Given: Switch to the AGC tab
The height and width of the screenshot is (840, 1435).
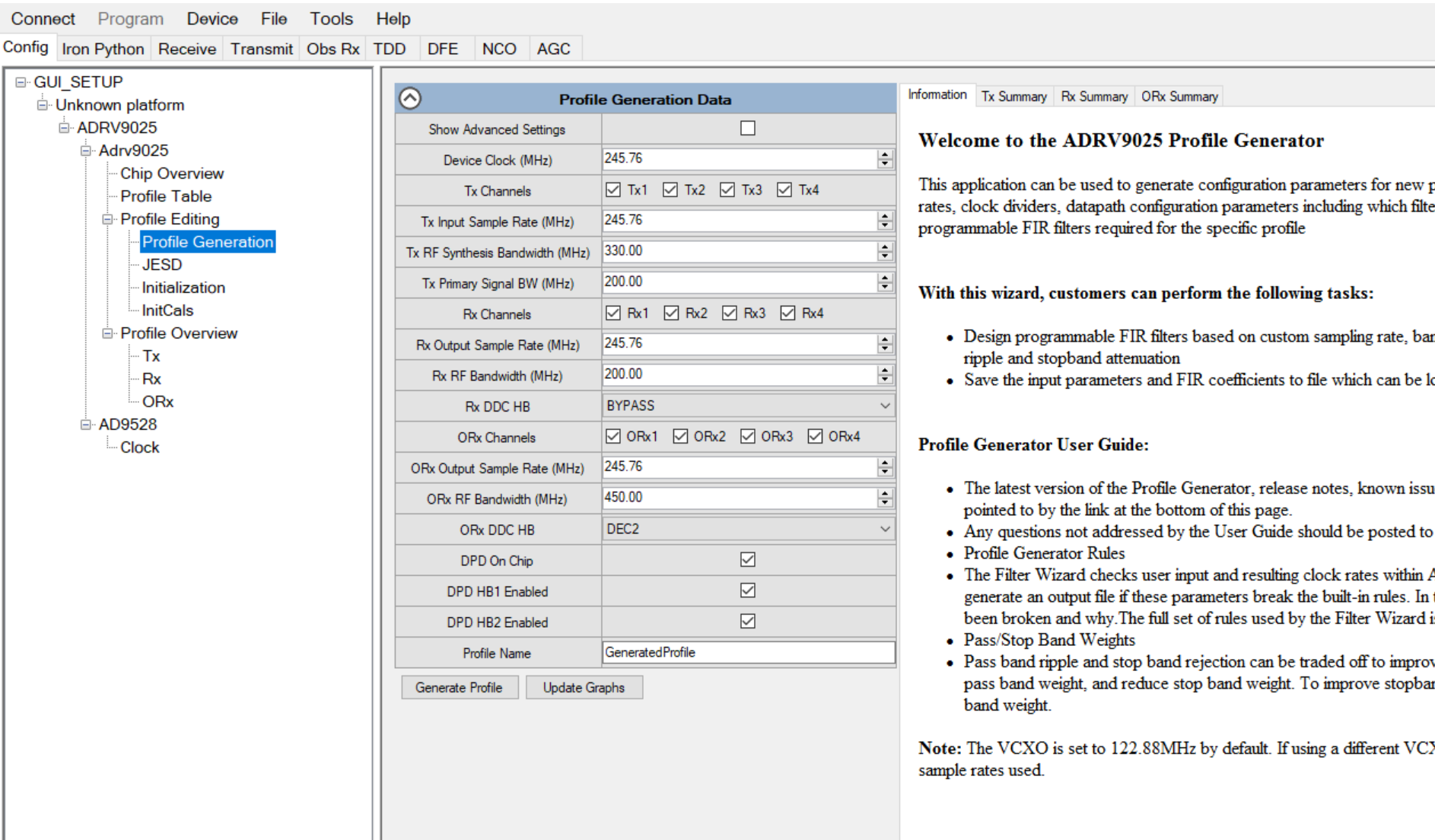Looking at the screenshot, I should (554, 49).
